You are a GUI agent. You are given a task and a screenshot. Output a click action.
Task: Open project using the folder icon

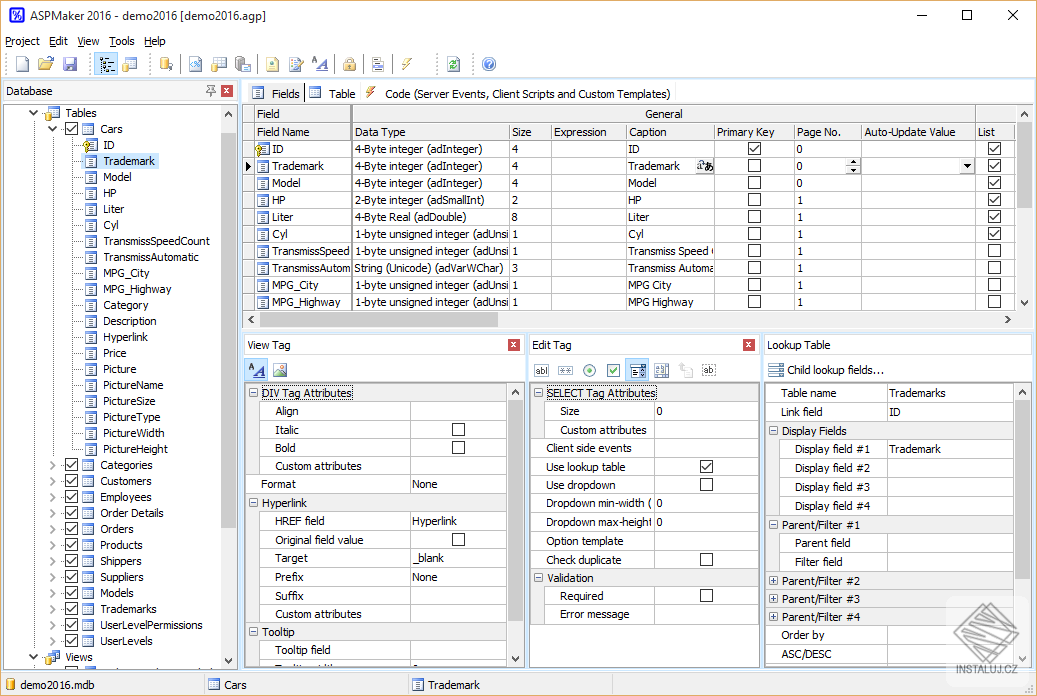coord(46,64)
